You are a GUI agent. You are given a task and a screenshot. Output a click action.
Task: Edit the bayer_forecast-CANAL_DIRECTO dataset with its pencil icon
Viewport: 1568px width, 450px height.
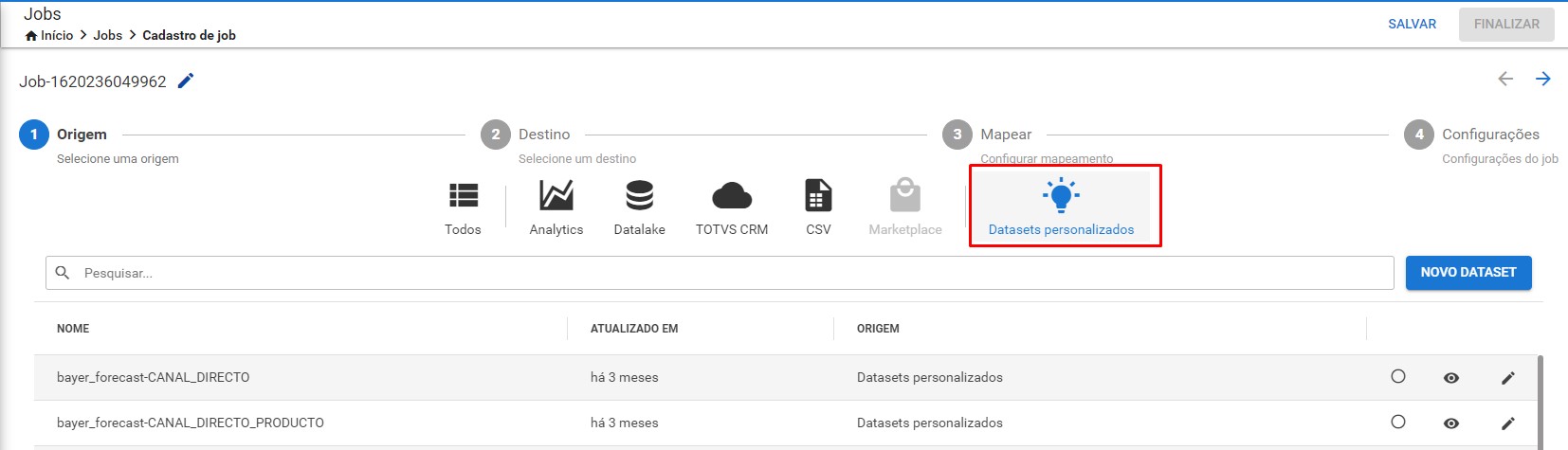click(1508, 378)
